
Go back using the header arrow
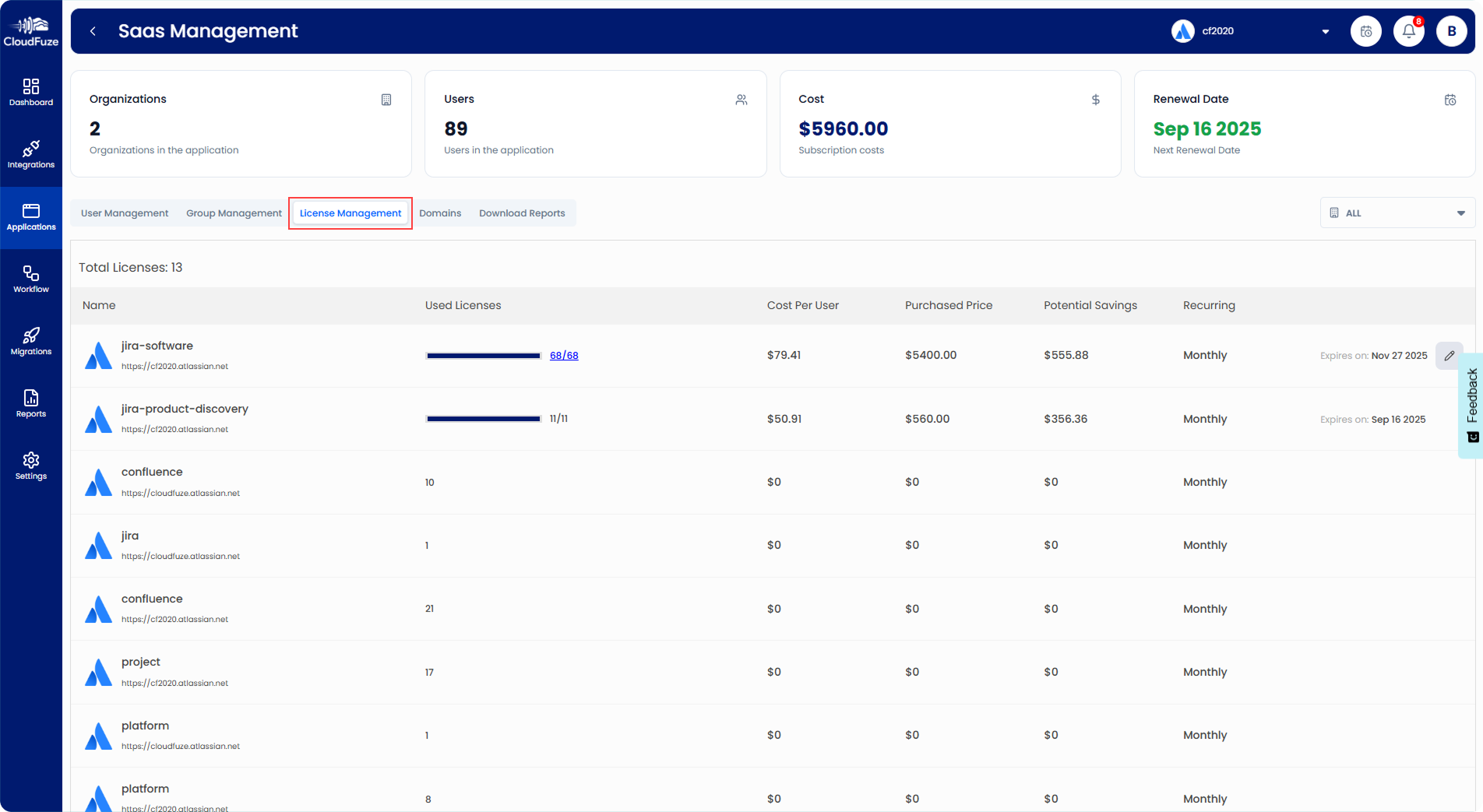point(93,31)
